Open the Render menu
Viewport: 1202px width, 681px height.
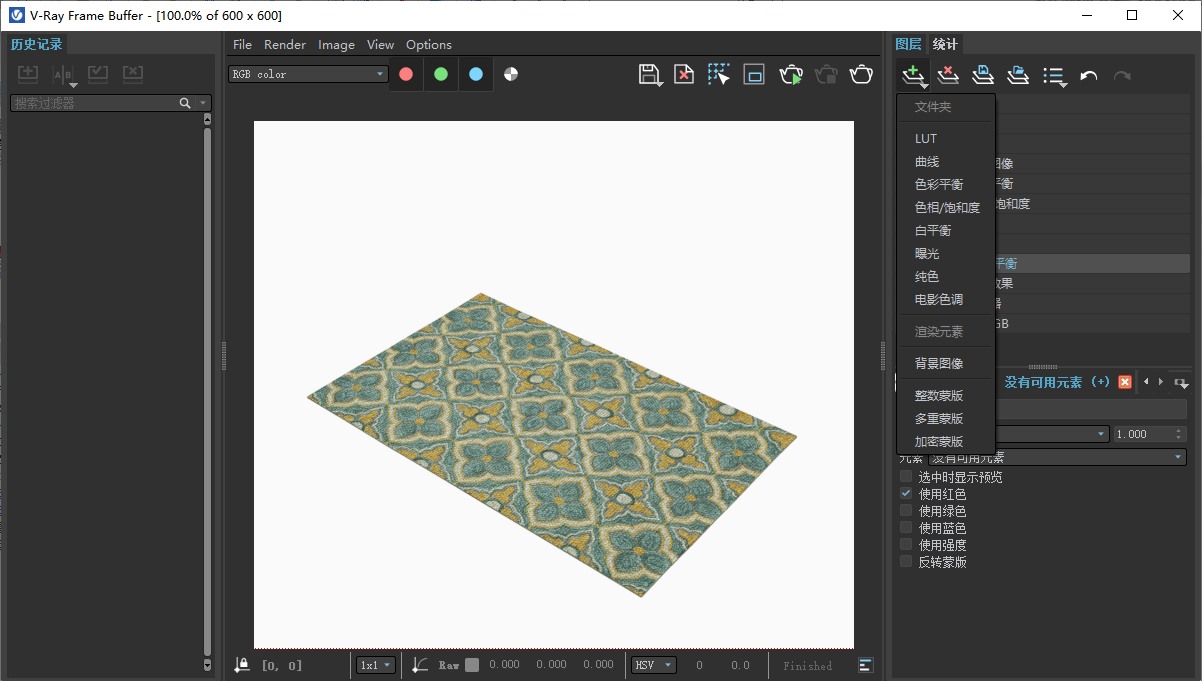click(x=285, y=45)
